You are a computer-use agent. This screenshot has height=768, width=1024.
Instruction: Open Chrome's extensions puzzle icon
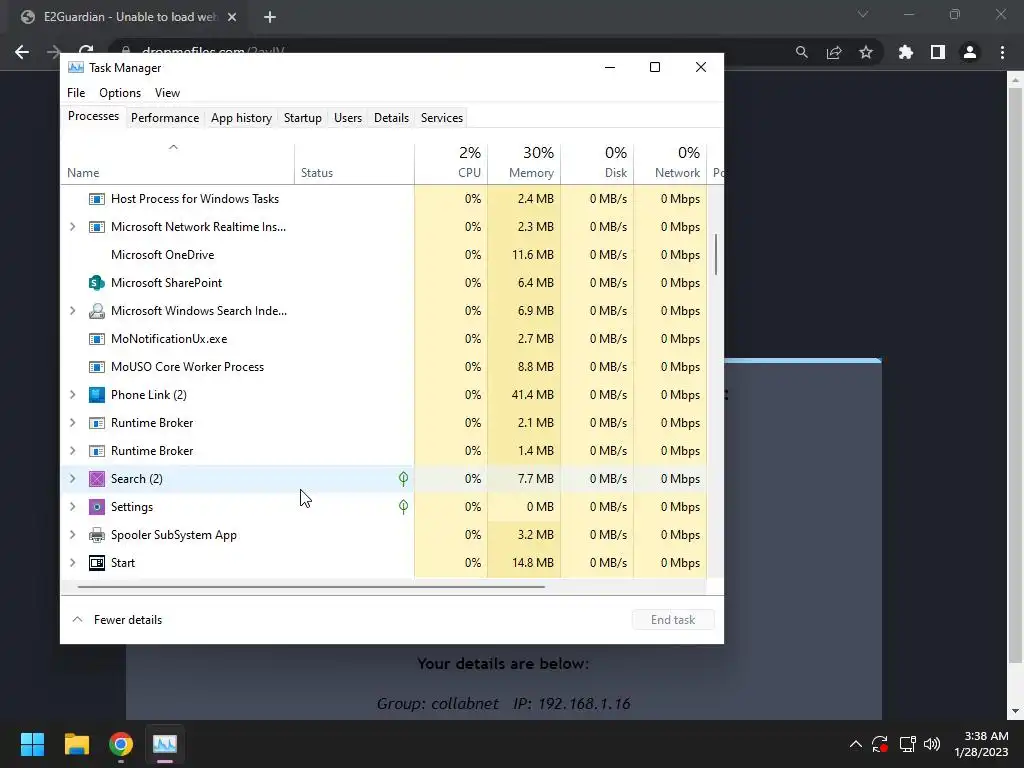click(906, 52)
